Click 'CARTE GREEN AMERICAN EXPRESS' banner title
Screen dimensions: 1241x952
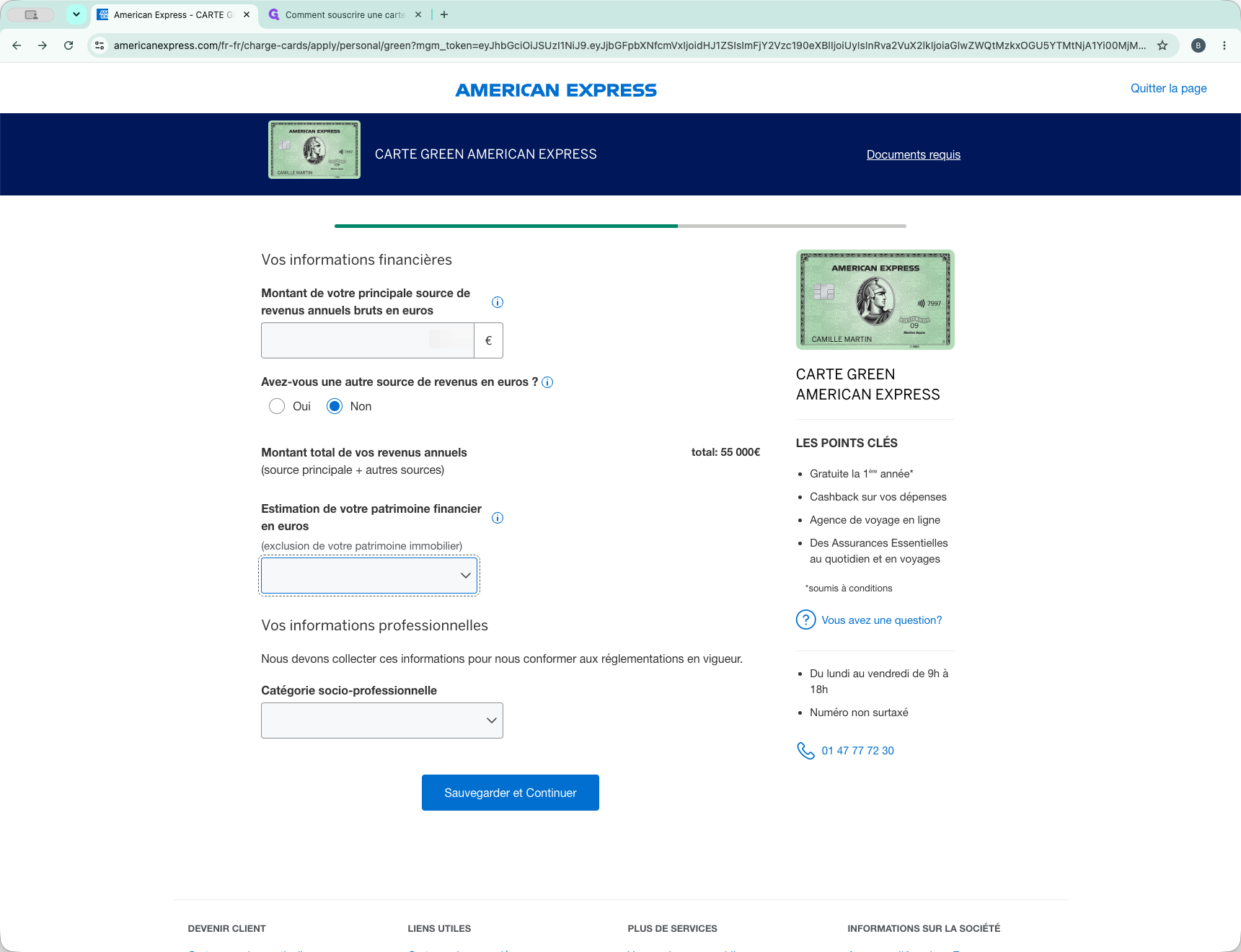(x=485, y=154)
